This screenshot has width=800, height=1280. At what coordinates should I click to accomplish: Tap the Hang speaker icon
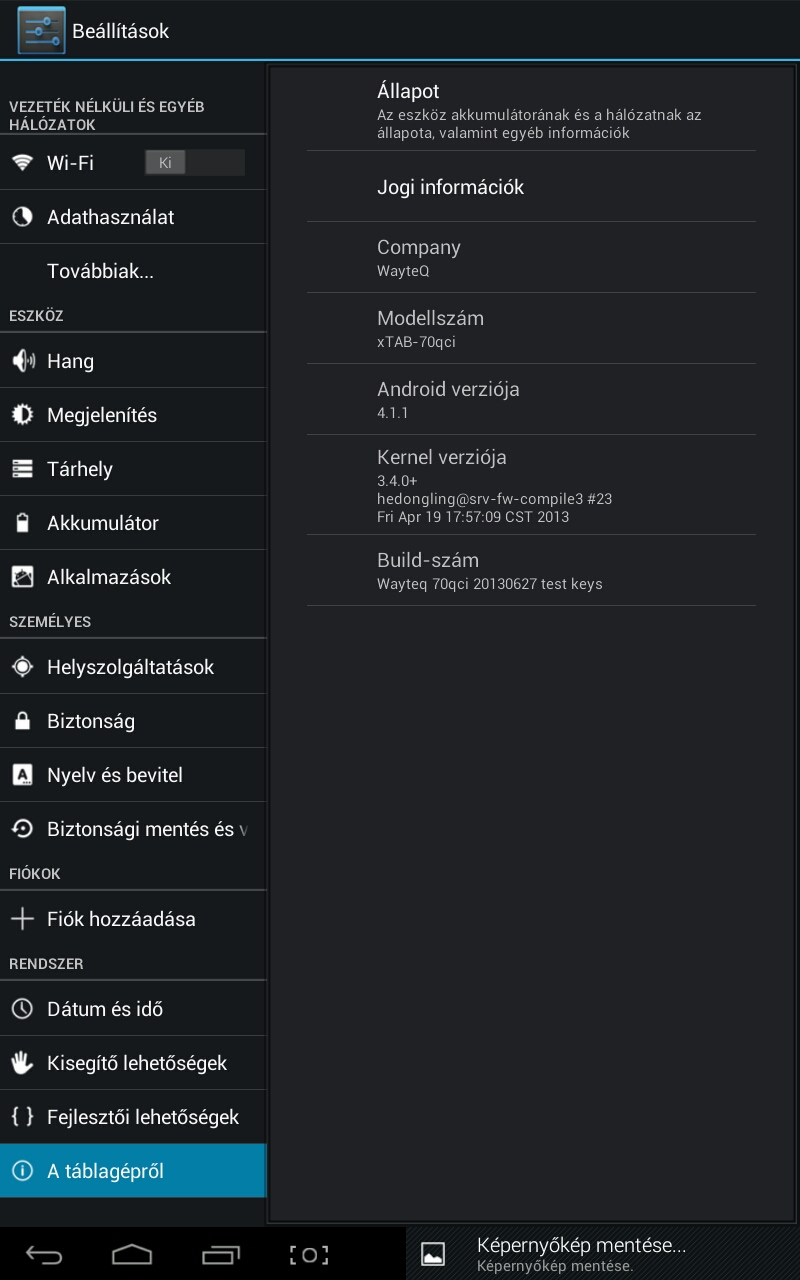[x=22, y=361]
